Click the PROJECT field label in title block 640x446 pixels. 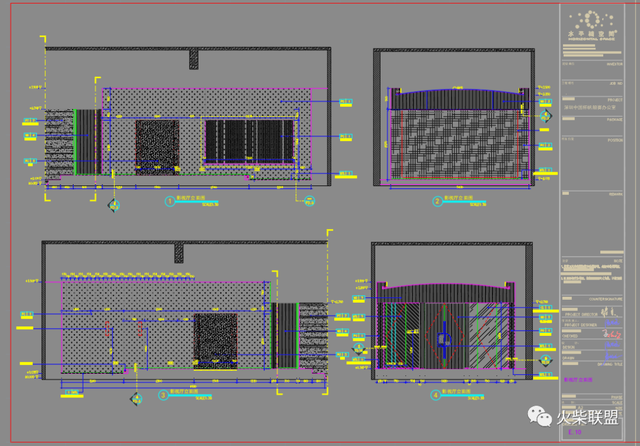(x=615, y=100)
